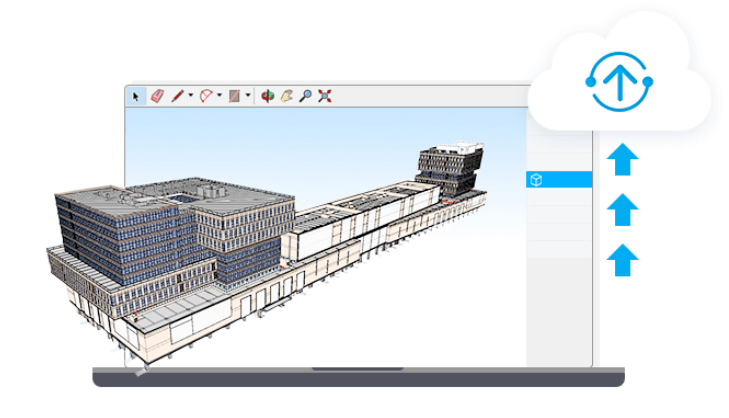Click the Zoom Extents tool
Viewport: 729px width, 418px height.
pyautogui.click(x=325, y=96)
